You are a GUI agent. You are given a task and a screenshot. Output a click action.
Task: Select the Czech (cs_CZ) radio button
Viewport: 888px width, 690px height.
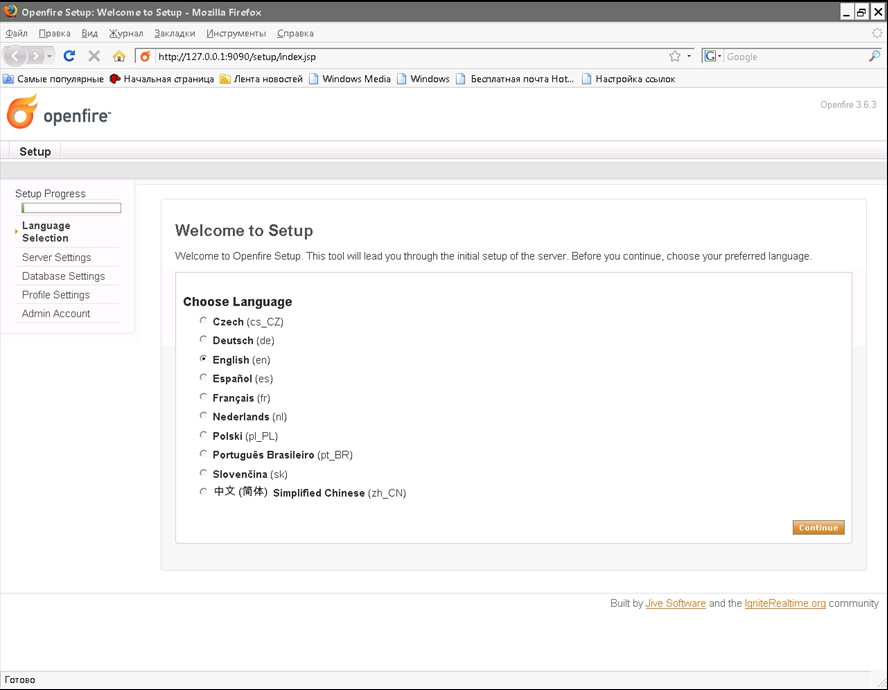(x=203, y=321)
